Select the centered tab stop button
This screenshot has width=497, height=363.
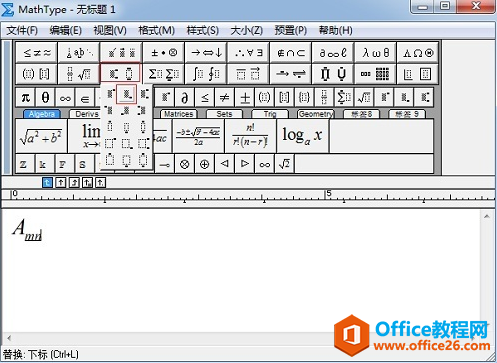click(61, 182)
